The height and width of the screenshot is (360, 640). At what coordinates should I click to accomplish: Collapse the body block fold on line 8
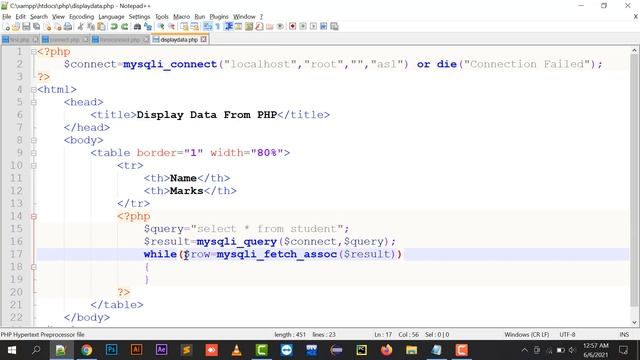point(34,140)
